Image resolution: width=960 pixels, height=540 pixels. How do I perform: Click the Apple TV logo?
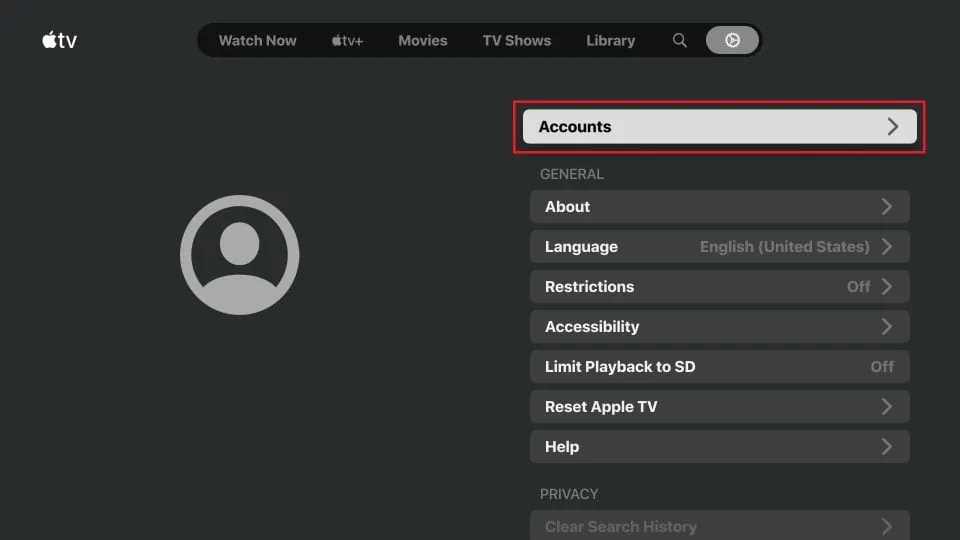tap(59, 40)
